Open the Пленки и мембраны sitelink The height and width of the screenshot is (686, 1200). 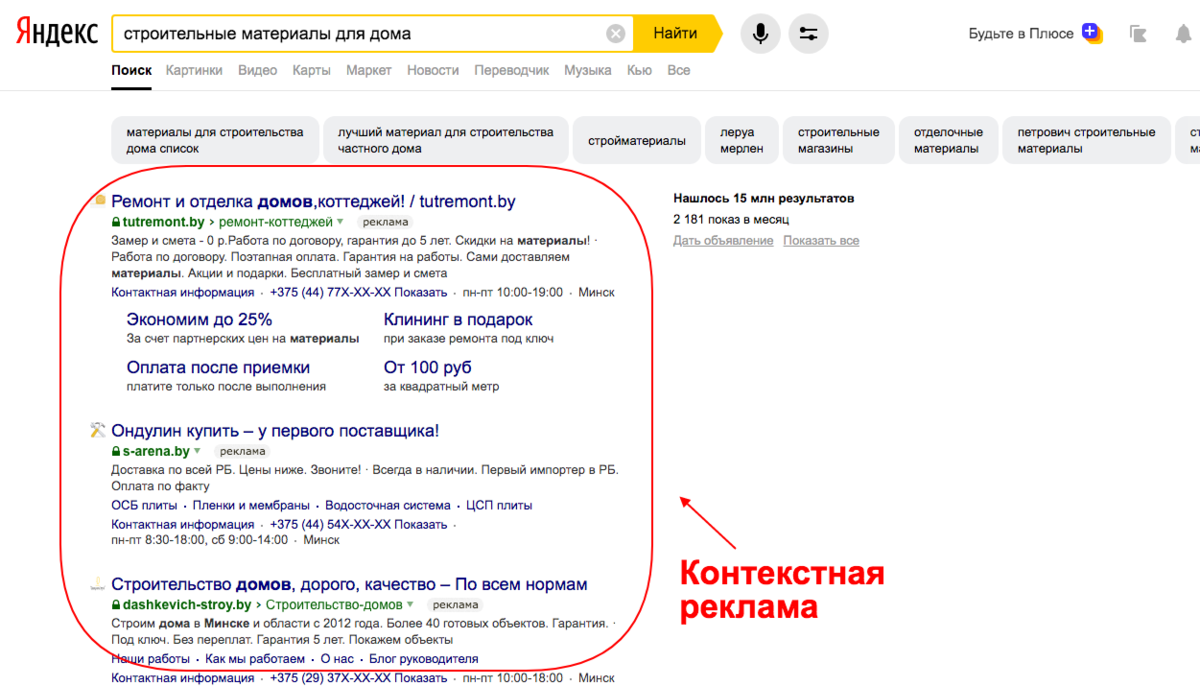pos(251,505)
